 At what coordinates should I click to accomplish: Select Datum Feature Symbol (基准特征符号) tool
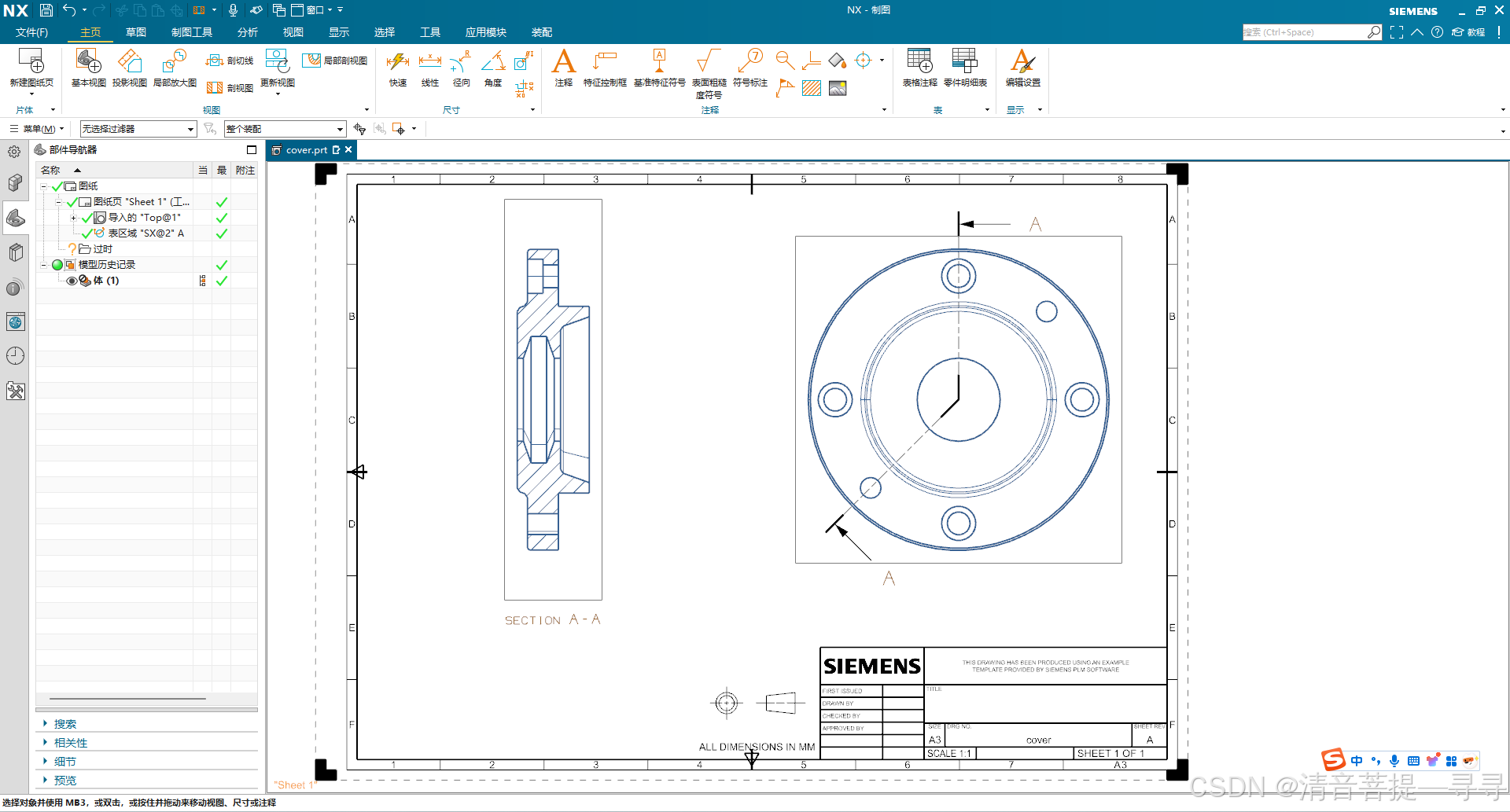(x=660, y=68)
